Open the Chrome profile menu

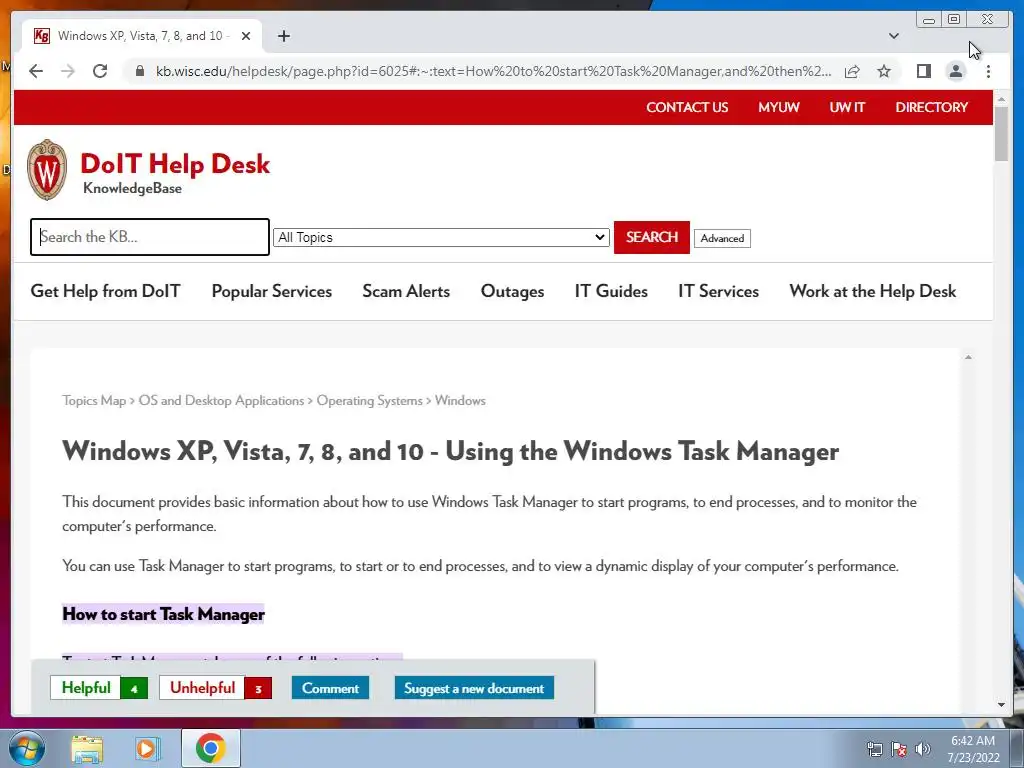(x=955, y=71)
